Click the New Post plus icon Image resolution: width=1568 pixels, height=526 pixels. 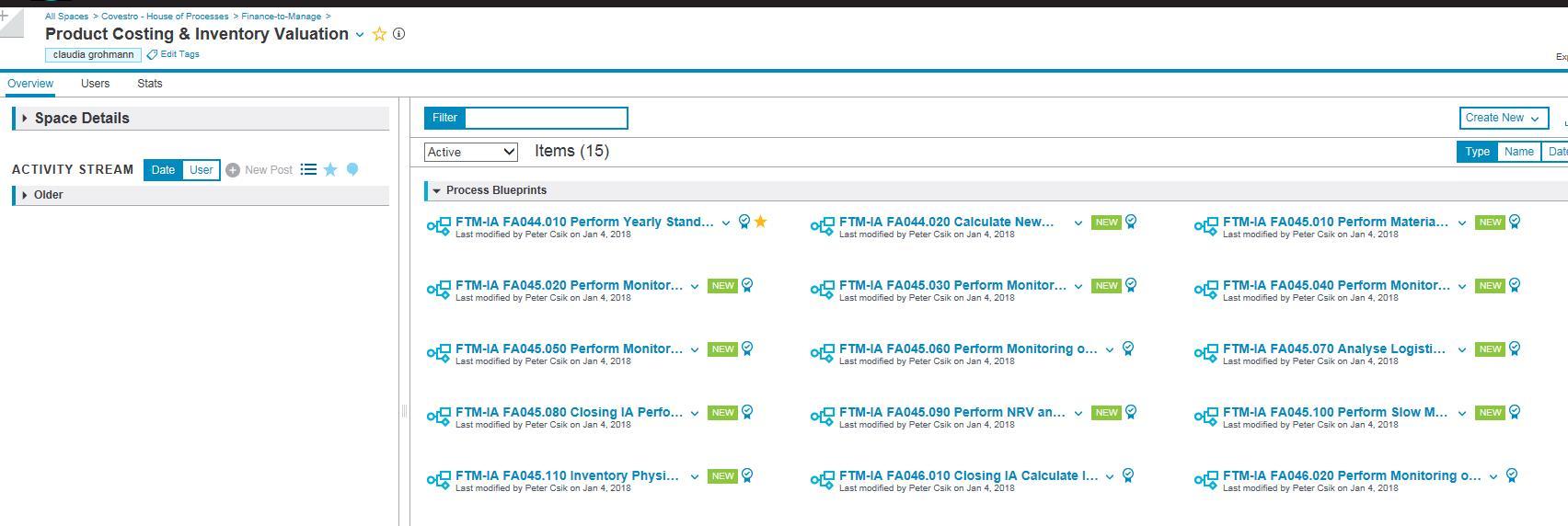(x=233, y=170)
